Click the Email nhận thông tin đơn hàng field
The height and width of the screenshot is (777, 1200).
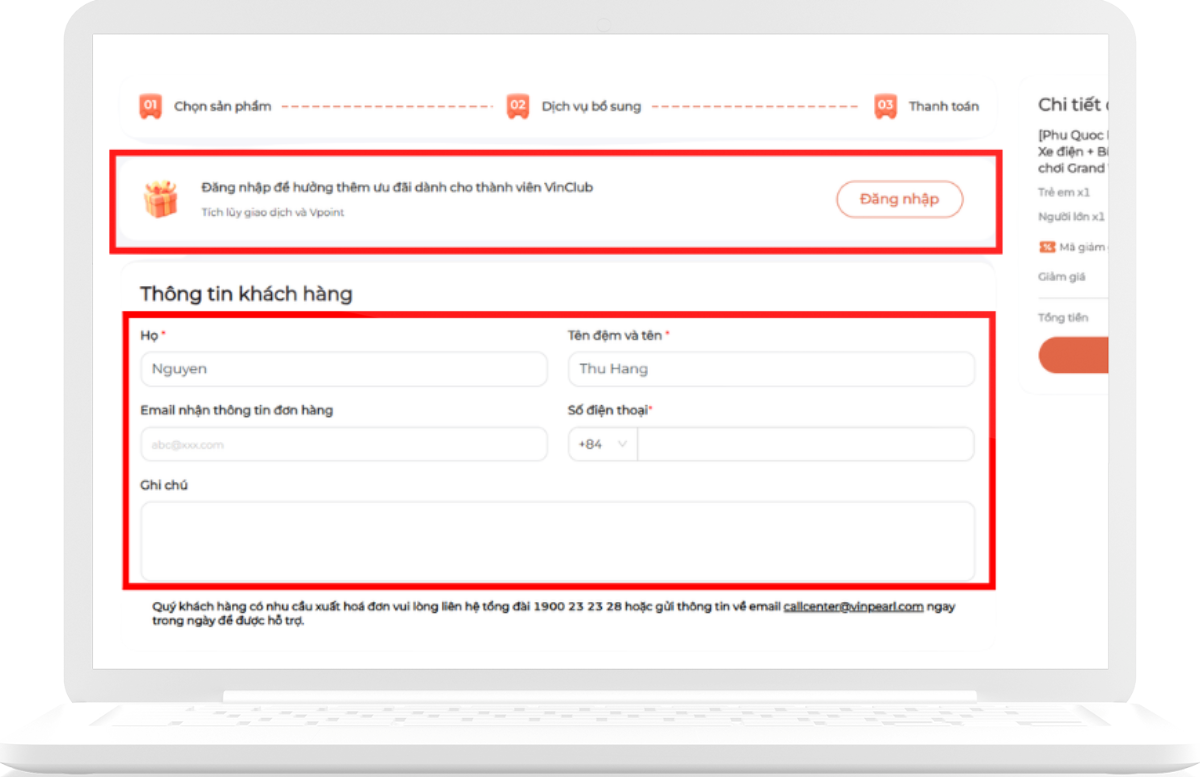pos(344,444)
